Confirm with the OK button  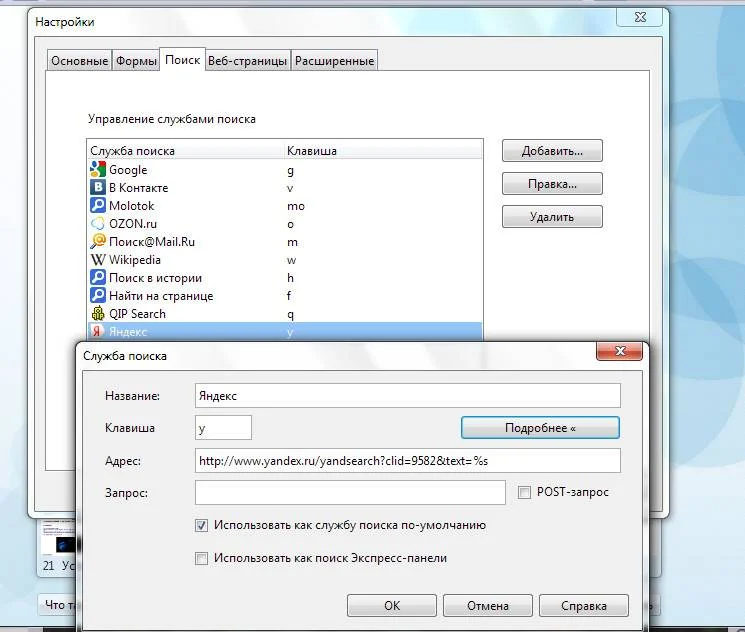coord(392,605)
